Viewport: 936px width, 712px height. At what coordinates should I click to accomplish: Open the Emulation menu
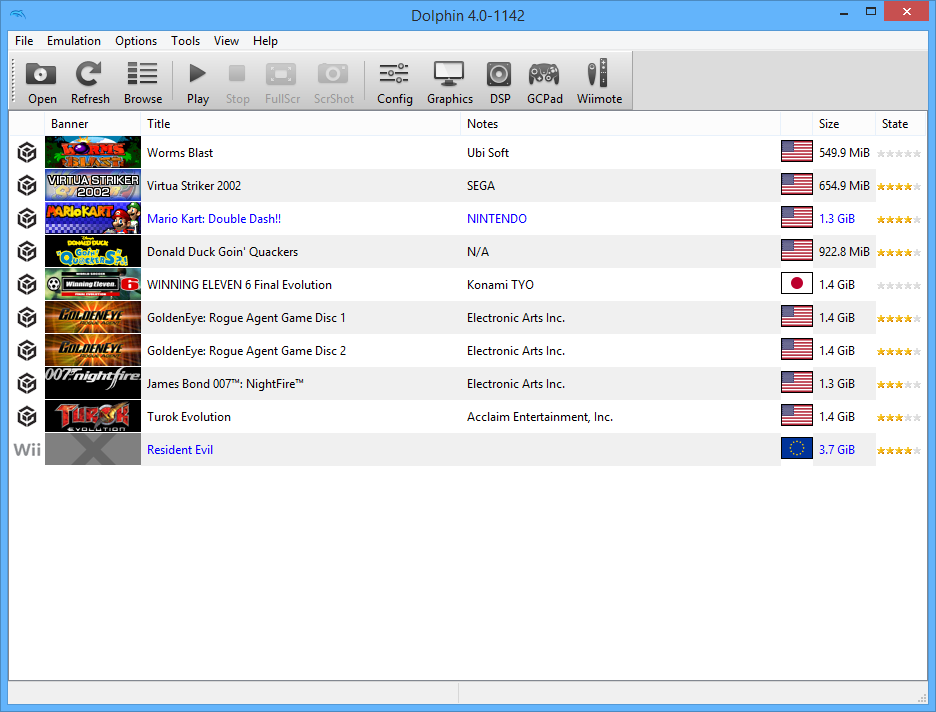point(73,41)
